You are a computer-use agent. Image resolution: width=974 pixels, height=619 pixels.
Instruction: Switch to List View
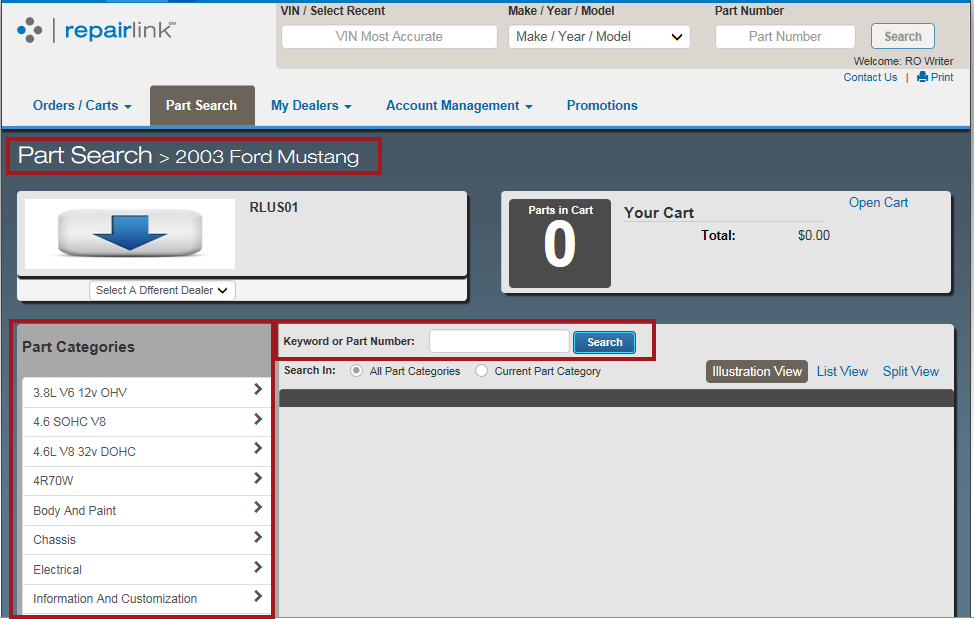(842, 371)
